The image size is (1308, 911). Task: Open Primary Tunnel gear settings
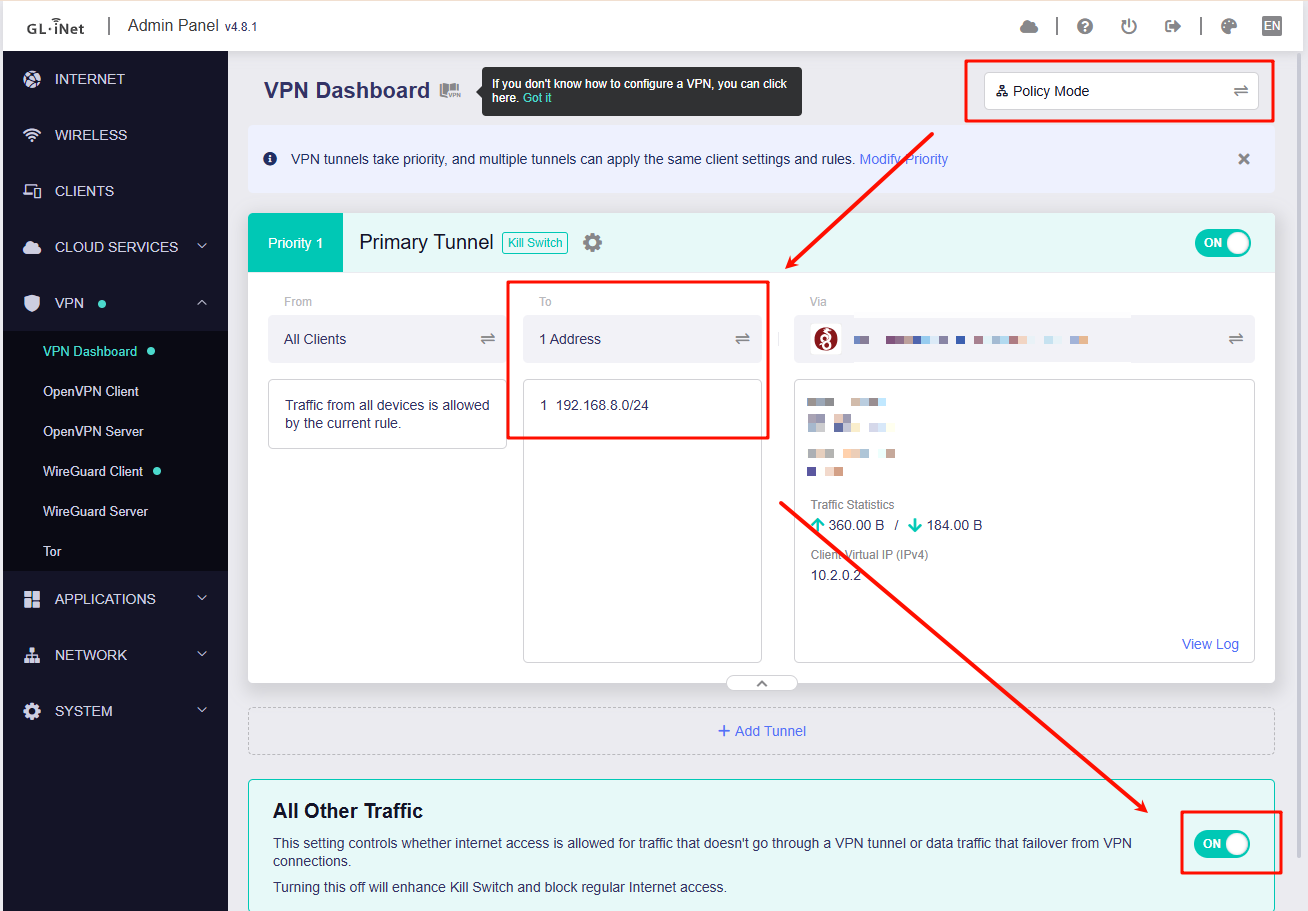593,243
